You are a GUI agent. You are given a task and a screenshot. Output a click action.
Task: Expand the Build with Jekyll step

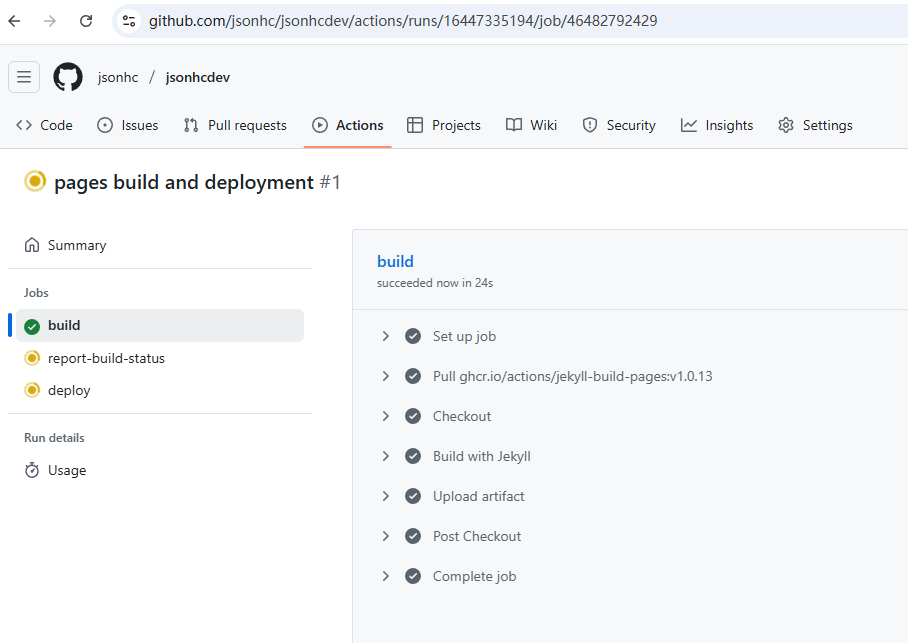click(386, 456)
